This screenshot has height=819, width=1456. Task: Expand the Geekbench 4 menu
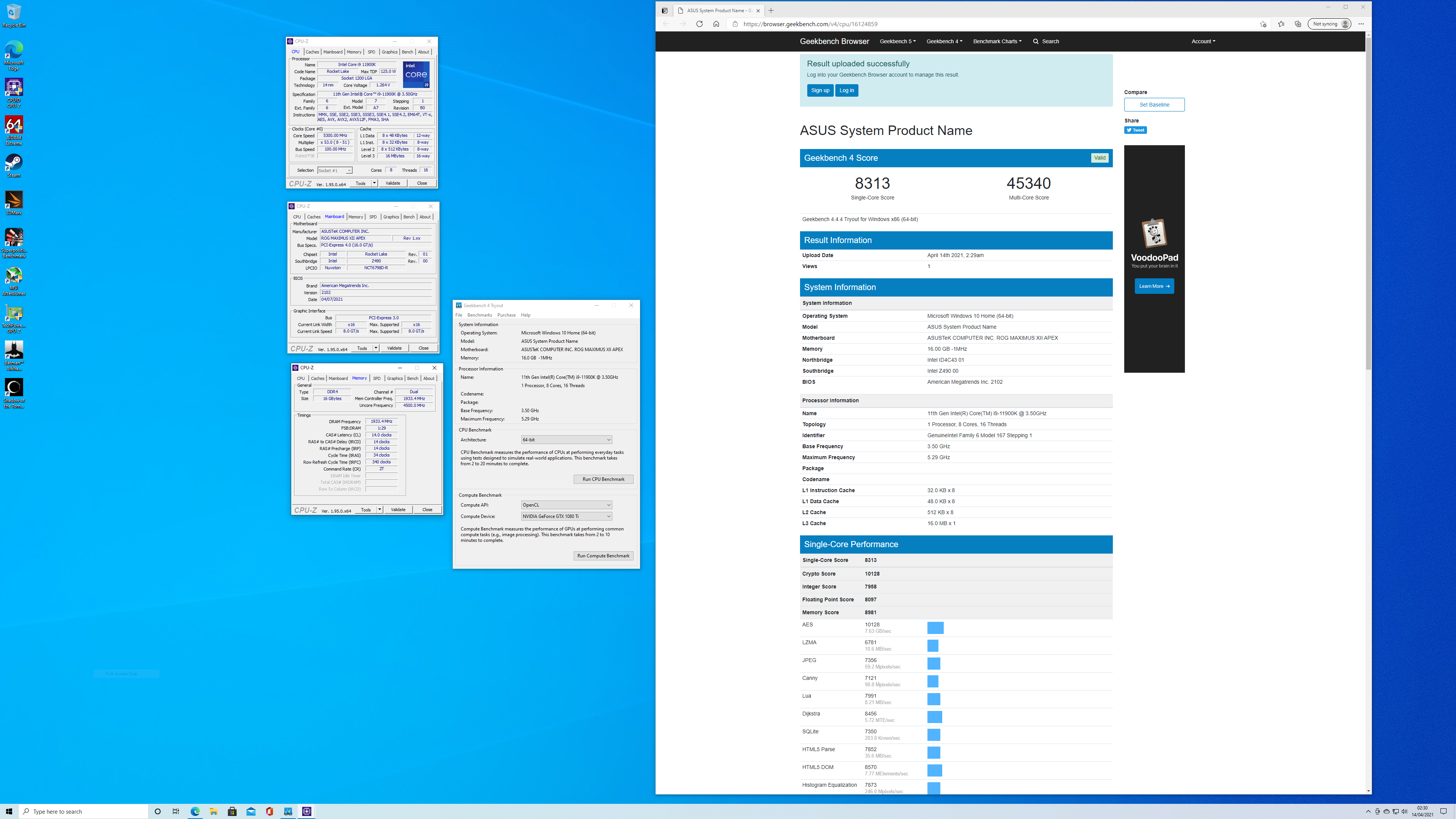click(x=945, y=41)
